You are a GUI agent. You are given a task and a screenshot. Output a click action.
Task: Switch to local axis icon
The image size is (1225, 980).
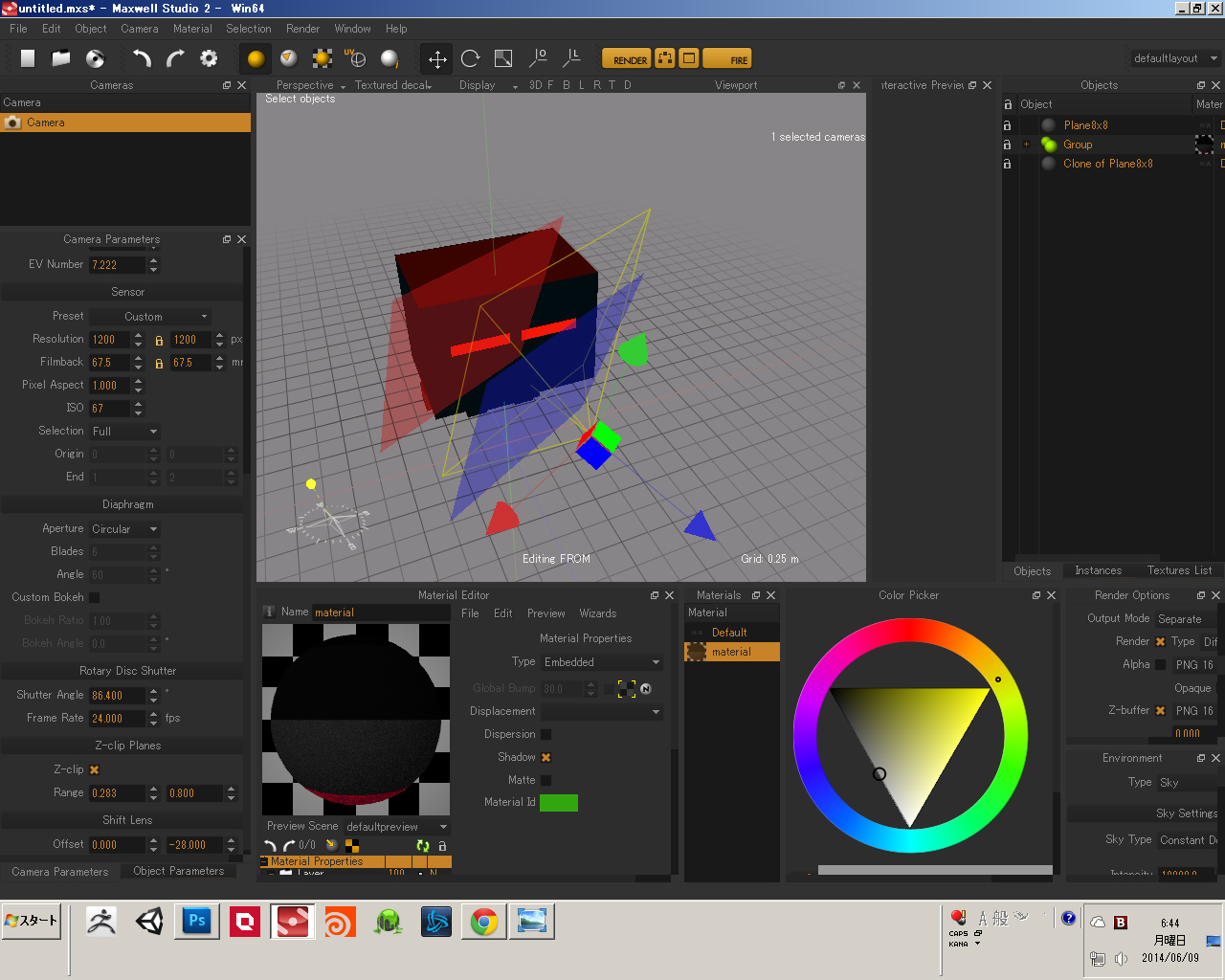(x=571, y=58)
